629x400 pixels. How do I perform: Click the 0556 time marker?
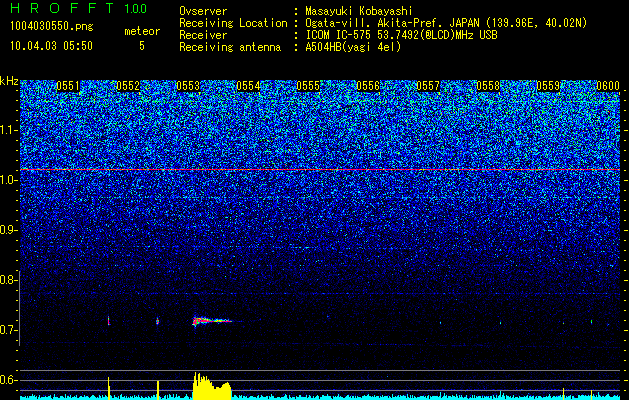368,86
